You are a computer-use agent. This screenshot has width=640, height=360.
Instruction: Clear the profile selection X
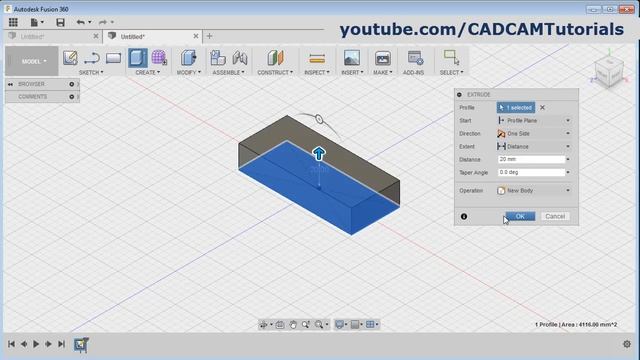542,107
